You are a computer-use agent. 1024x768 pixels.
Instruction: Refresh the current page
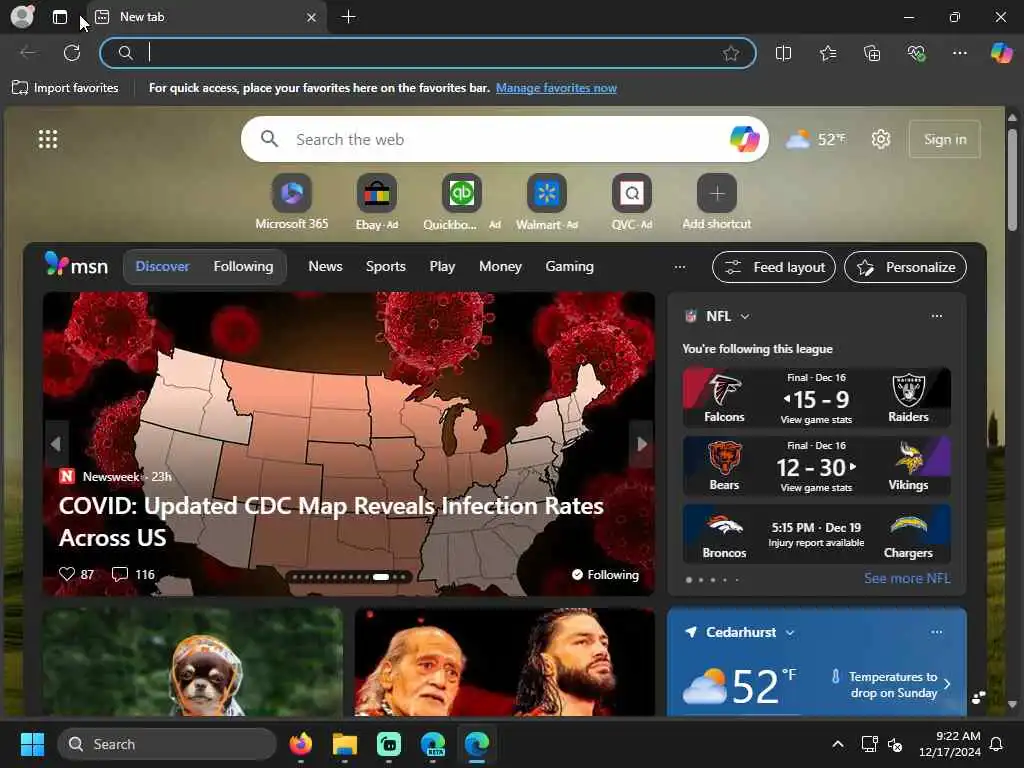pos(72,53)
